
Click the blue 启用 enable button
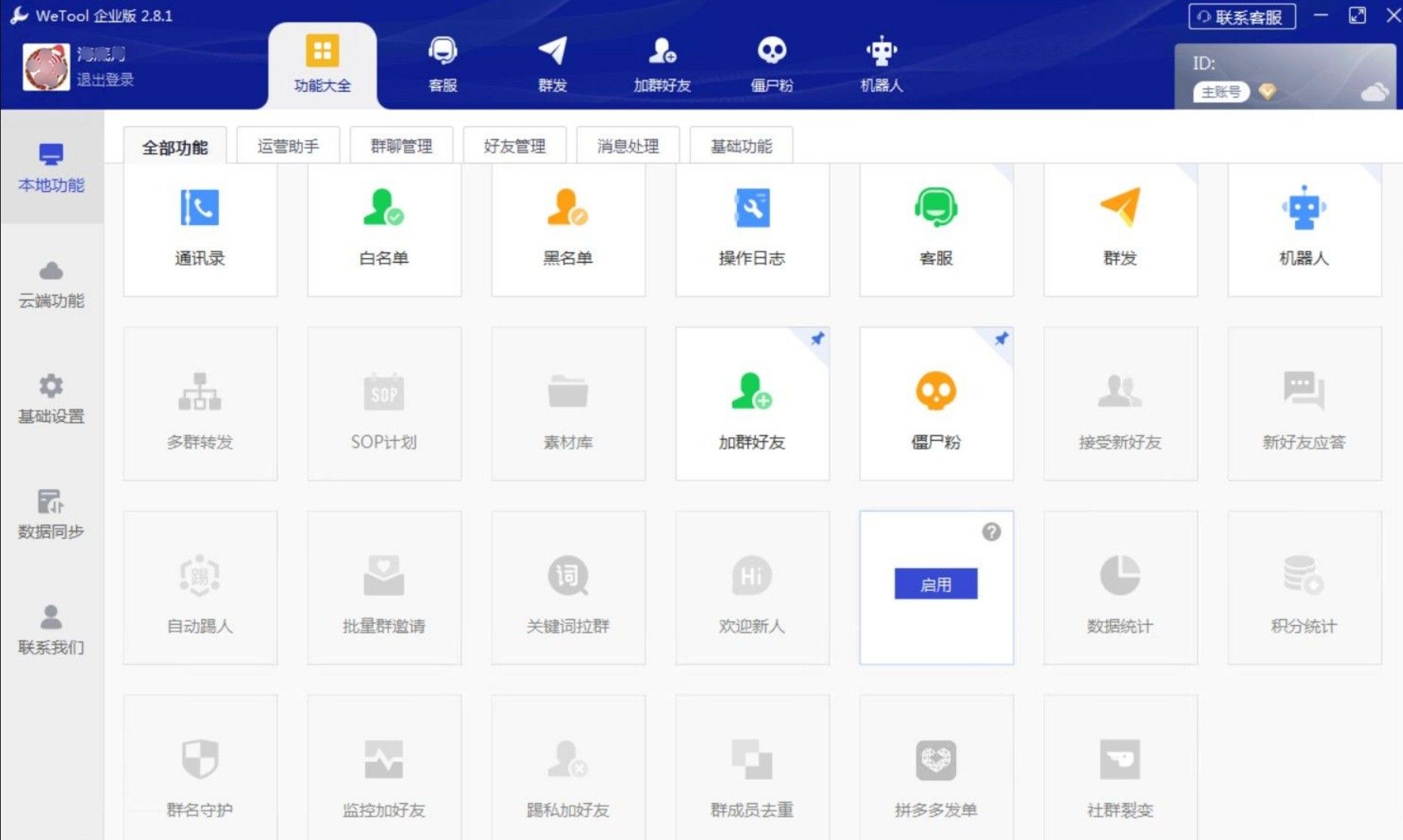[x=936, y=584]
